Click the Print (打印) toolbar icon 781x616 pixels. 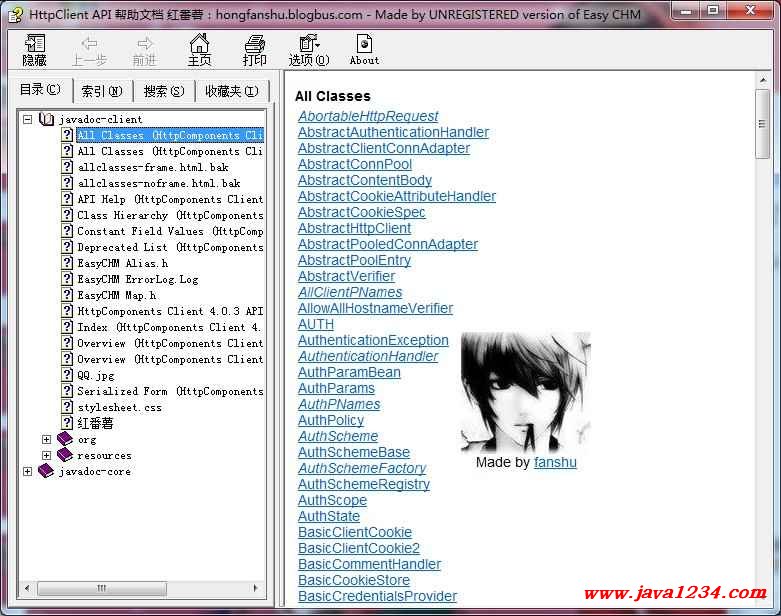[x=255, y=45]
